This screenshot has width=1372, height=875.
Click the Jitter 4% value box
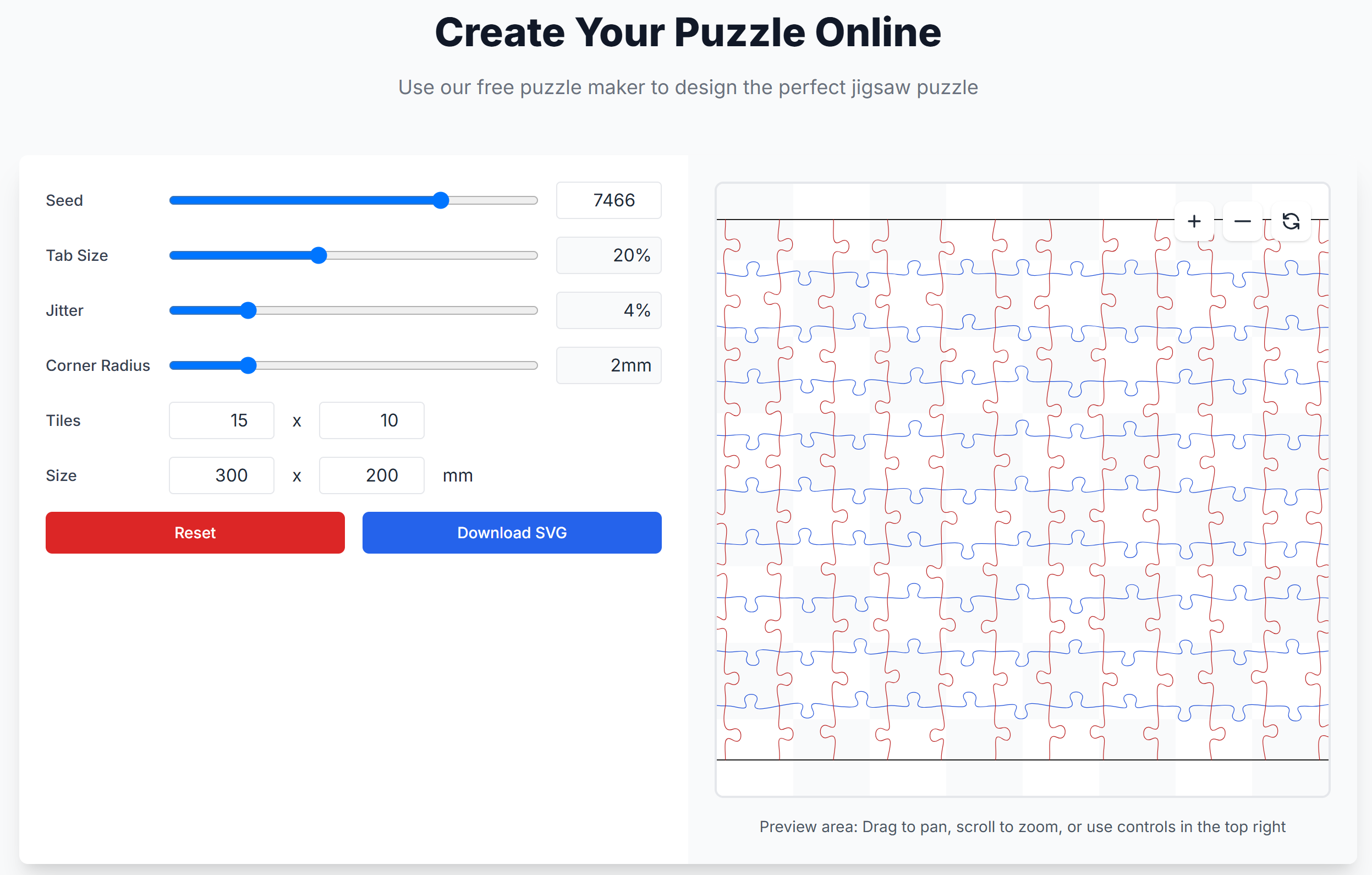(608, 311)
